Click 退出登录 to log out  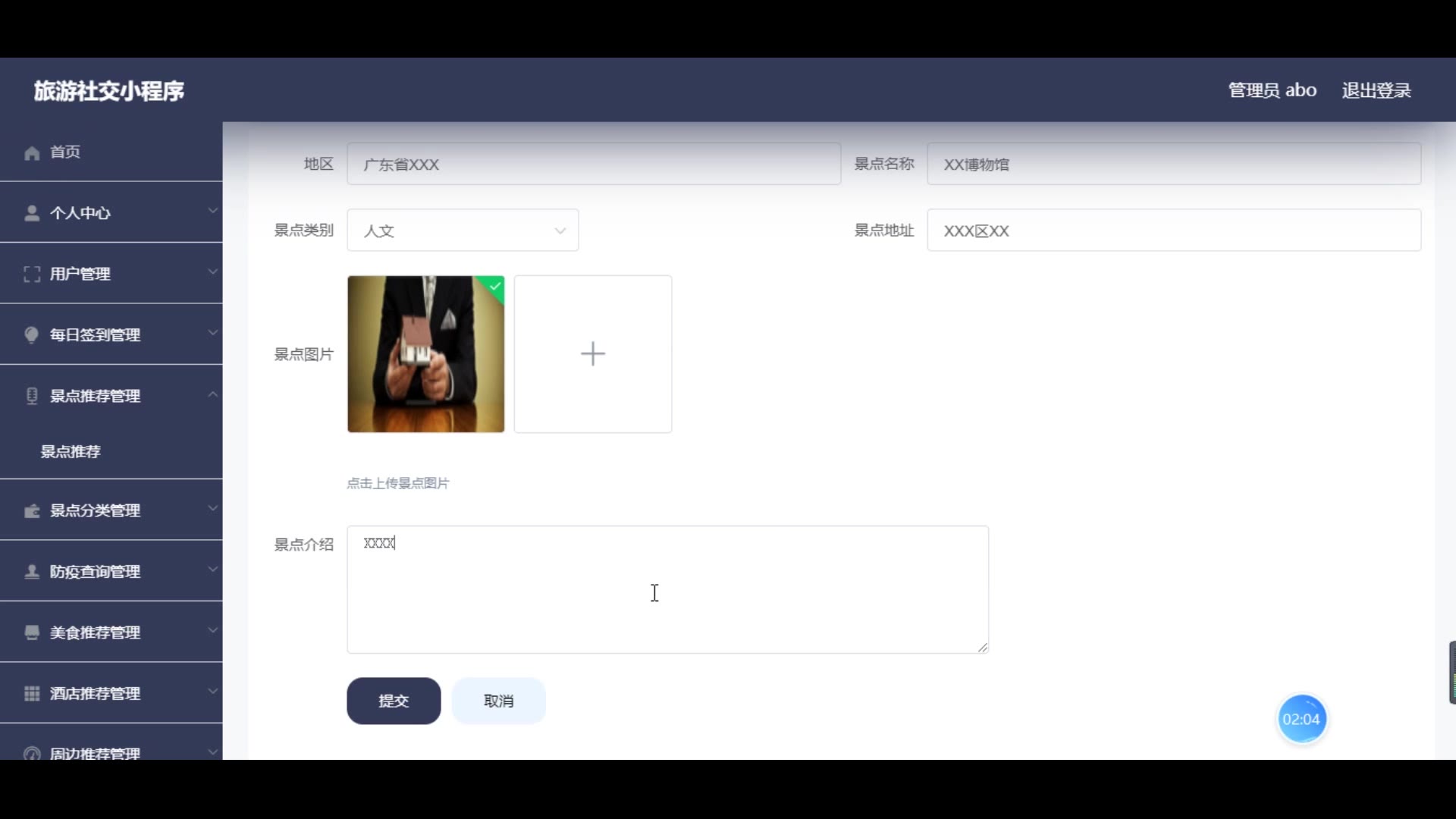(x=1376, y=90)
